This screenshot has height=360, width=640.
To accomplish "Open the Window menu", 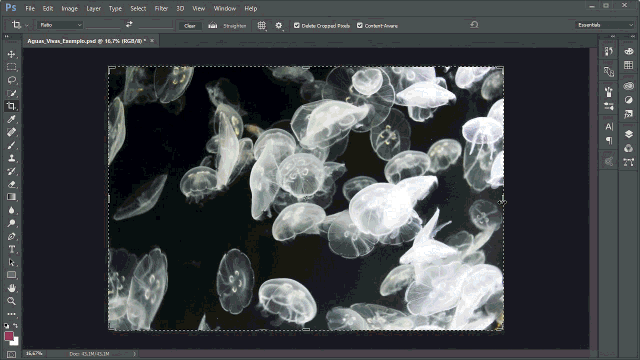I will (x=224, y=8).
